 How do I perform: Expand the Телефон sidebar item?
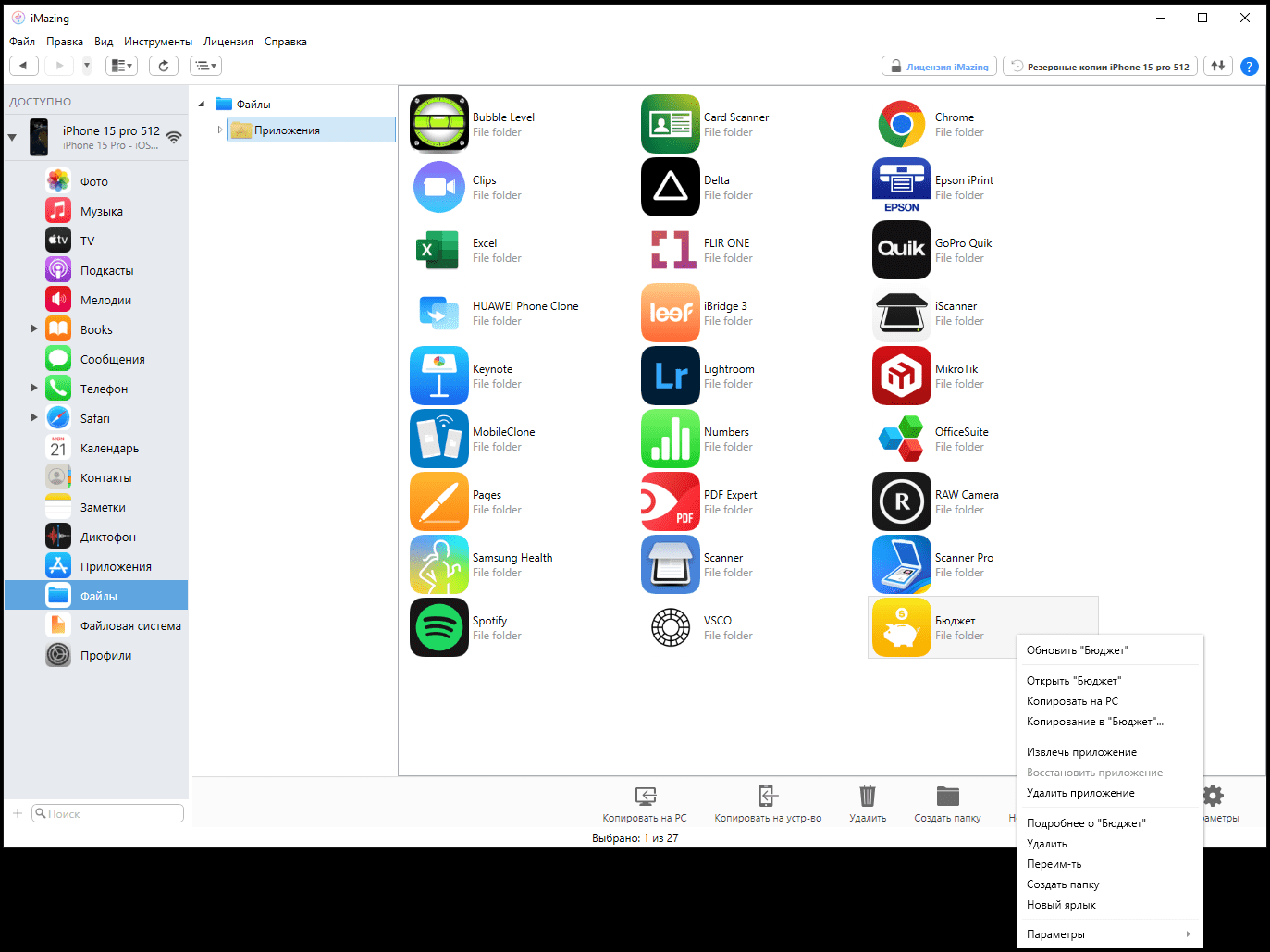[34, 389]
